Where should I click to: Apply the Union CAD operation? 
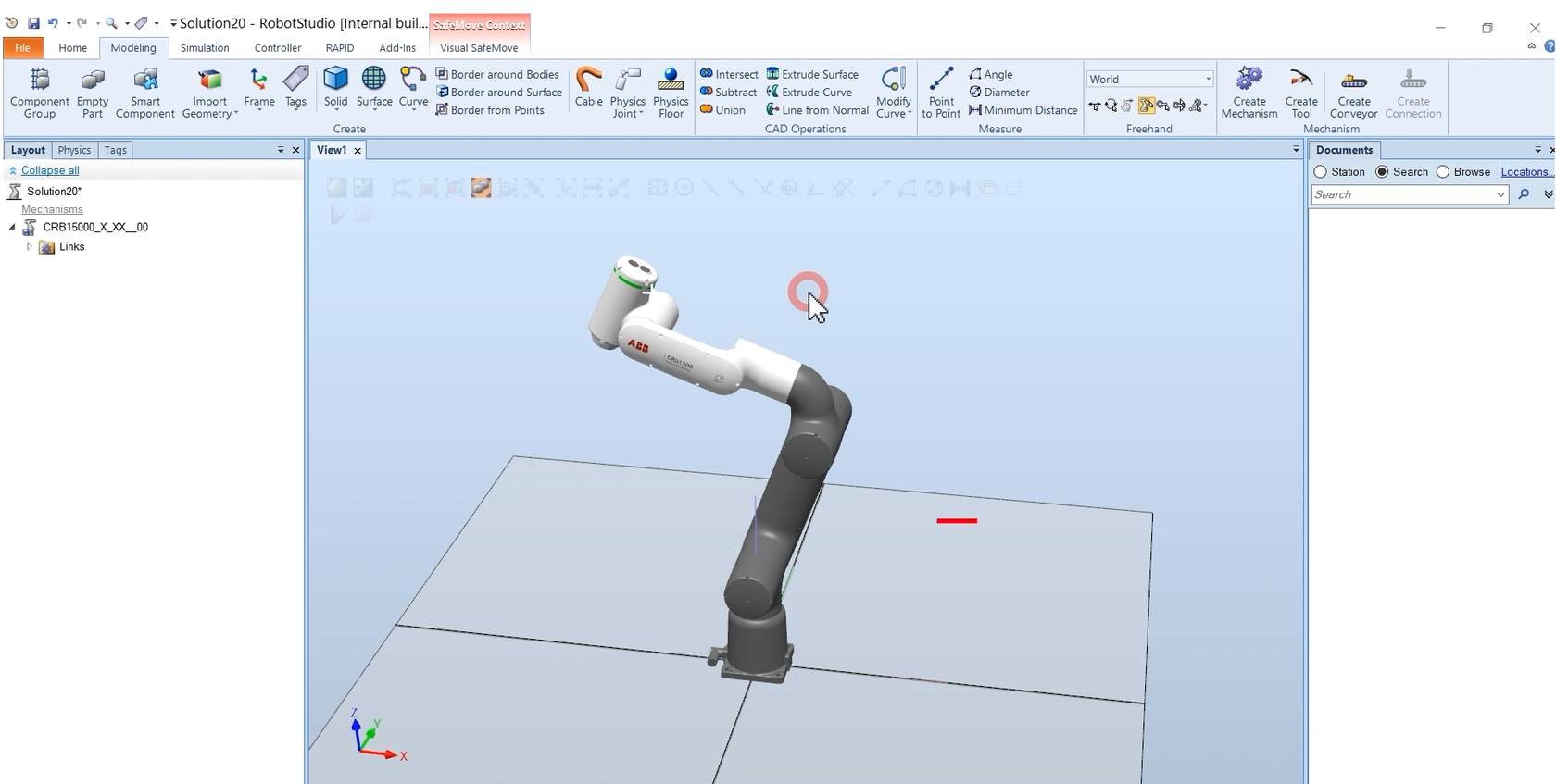click(x=722, y=110)
